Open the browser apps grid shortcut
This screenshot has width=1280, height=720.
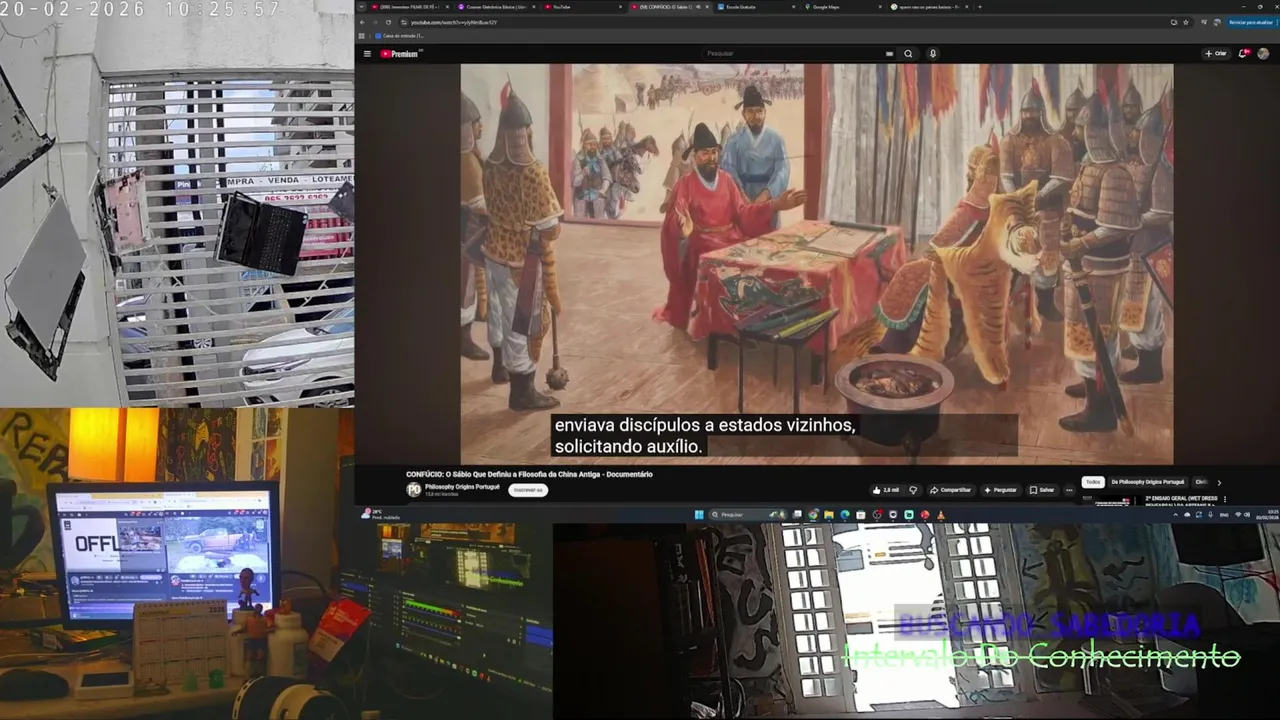(x=362, y=35)
